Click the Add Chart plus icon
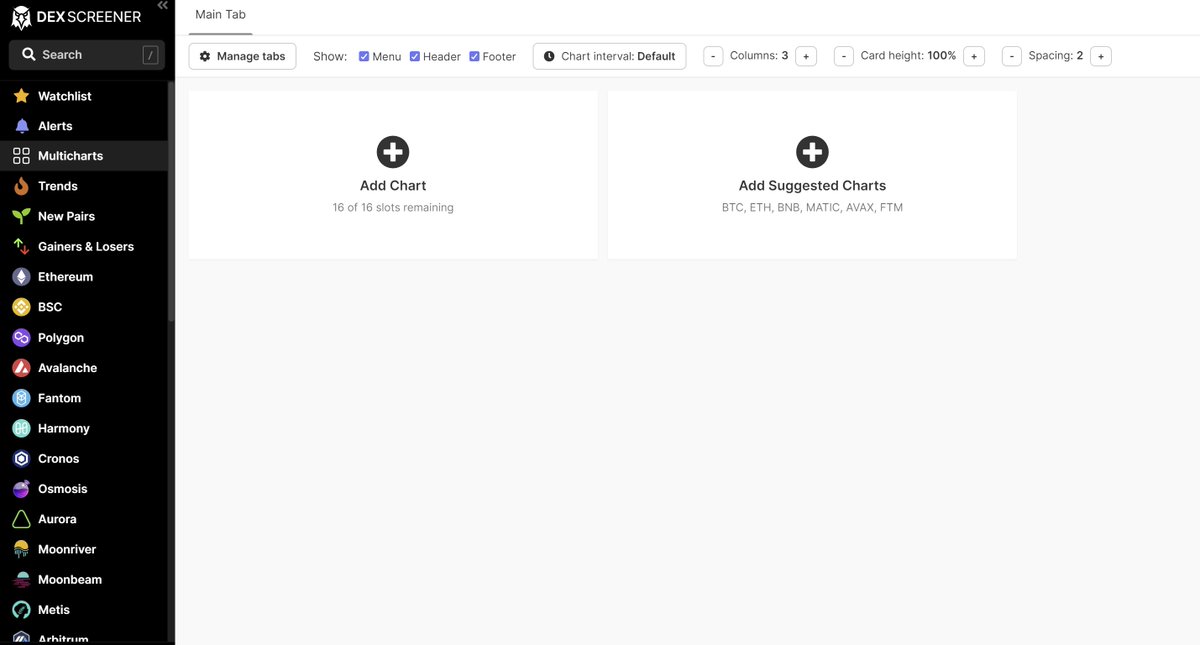The width and height of the screenshot is (1200, 645). point(393,152)
